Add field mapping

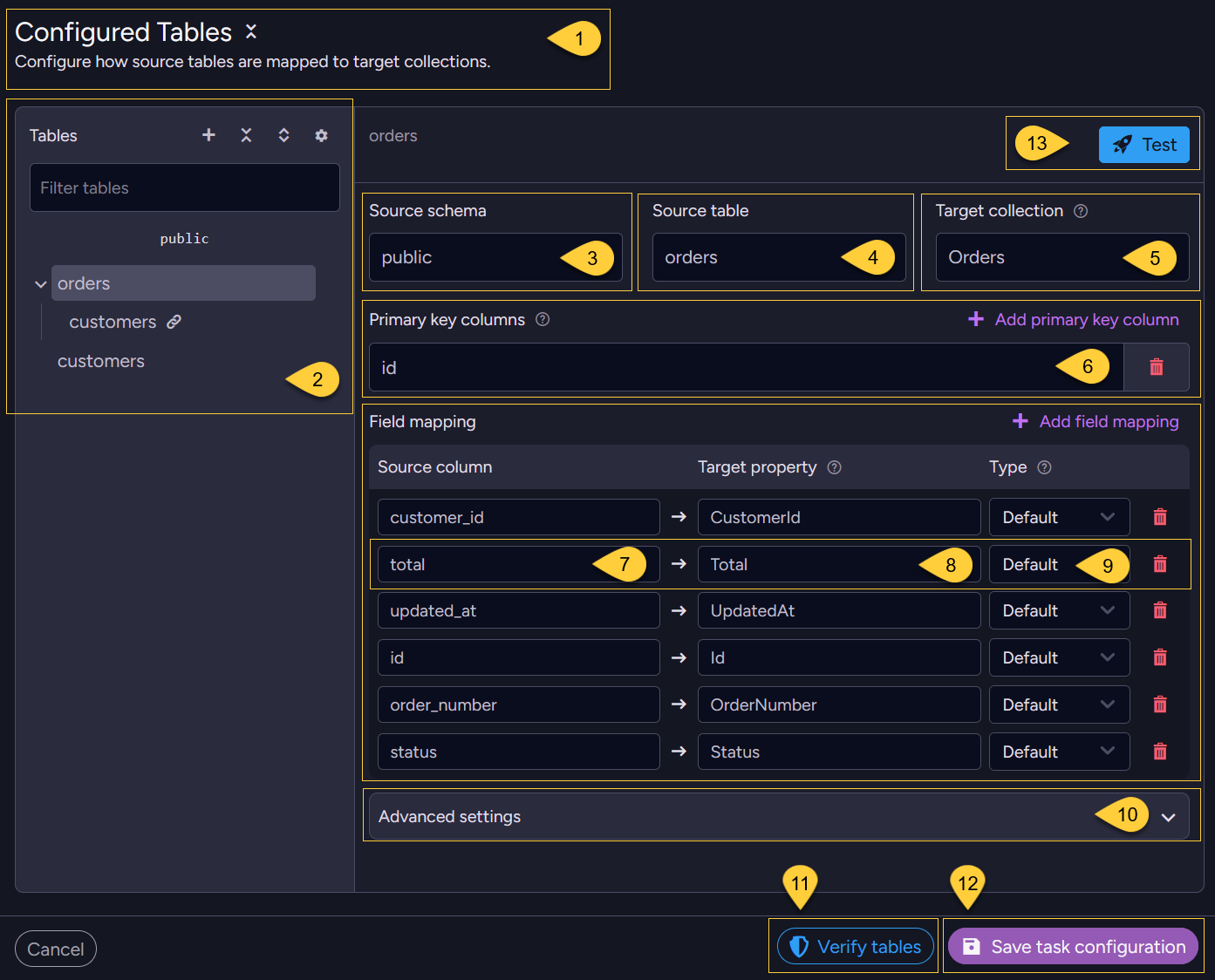pyautogui.click(x=1096, y=422)
